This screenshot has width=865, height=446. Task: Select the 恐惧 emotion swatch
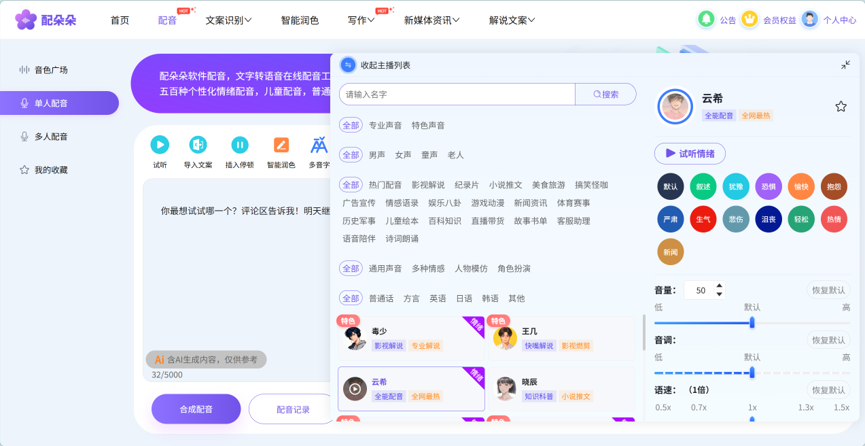click(768, 187)
